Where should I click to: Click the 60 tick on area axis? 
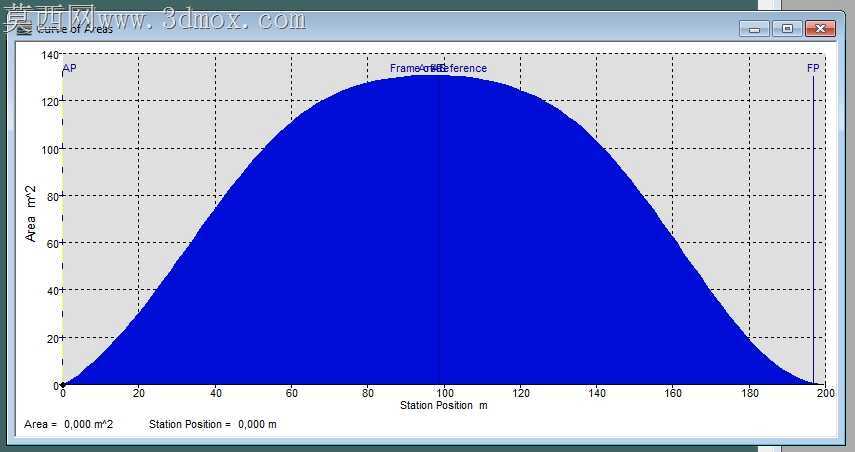click(x=52, y=243)
